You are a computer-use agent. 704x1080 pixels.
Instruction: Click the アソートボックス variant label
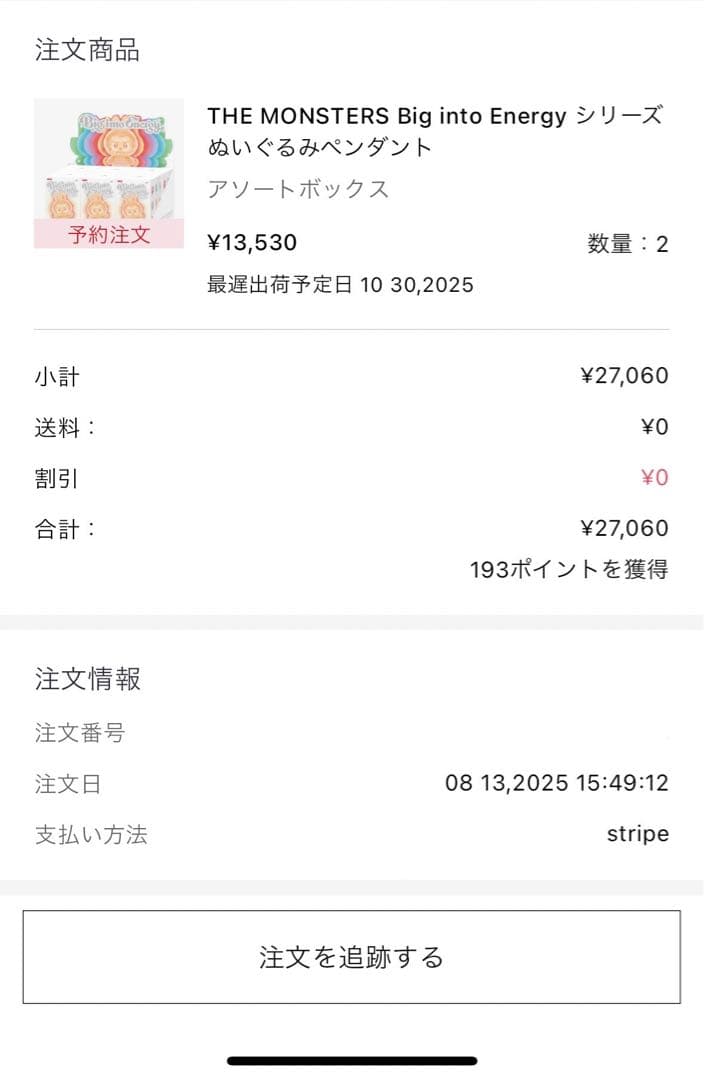pyautogui.click(x=298, y=189)
